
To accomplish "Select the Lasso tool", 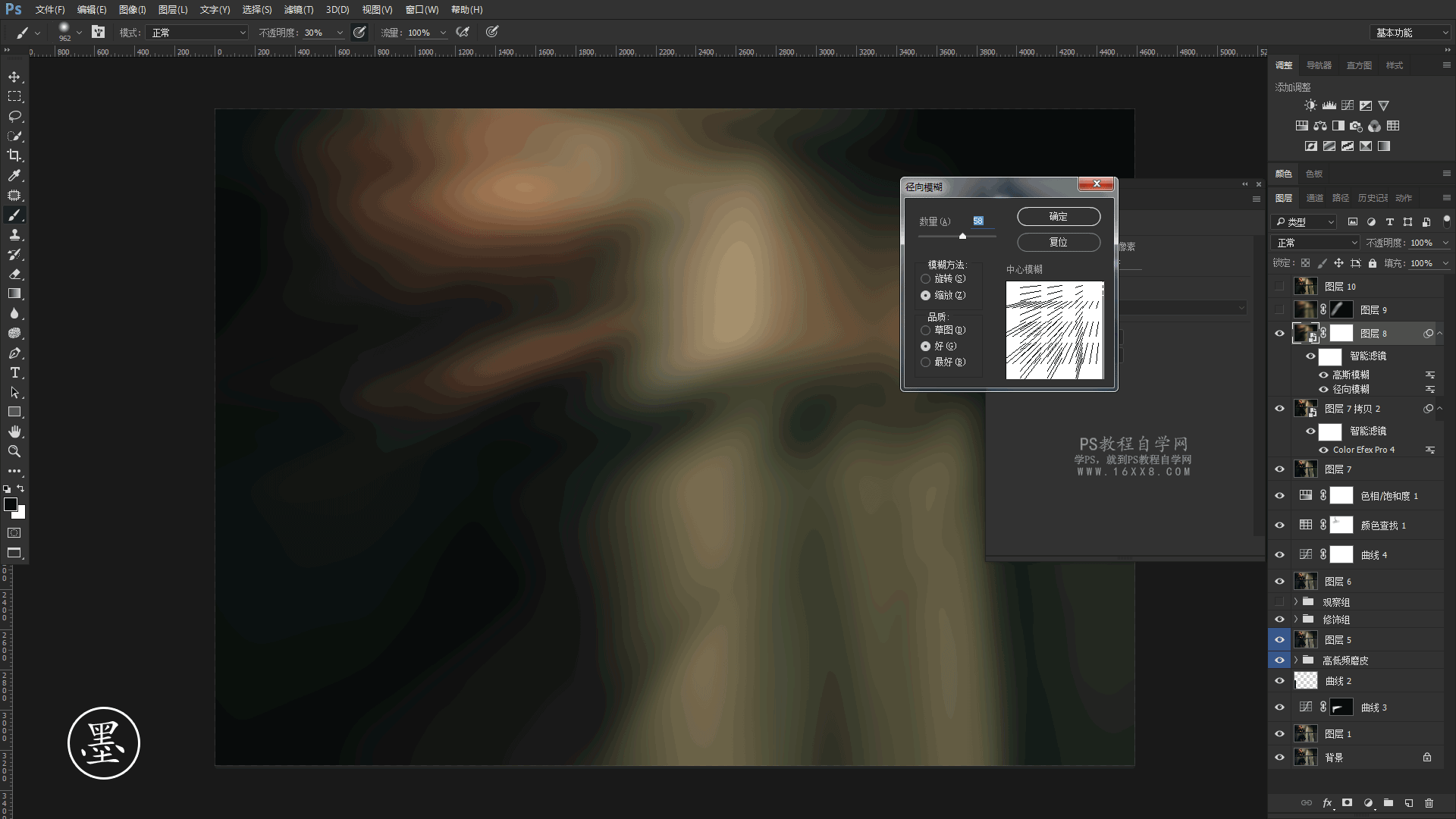I will 14,116.
